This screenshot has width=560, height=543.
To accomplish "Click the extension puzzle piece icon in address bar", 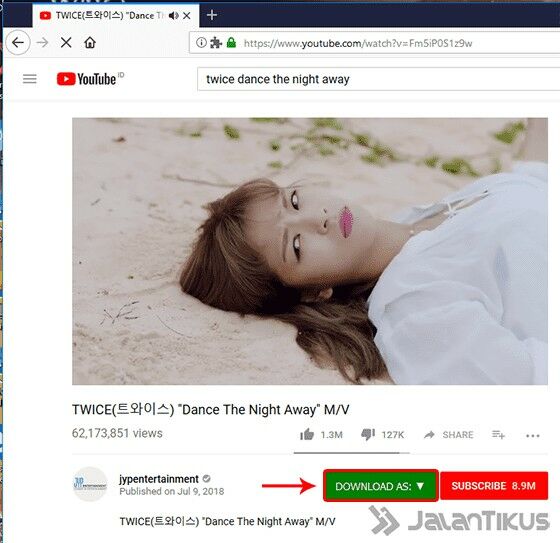I will 216,43.
